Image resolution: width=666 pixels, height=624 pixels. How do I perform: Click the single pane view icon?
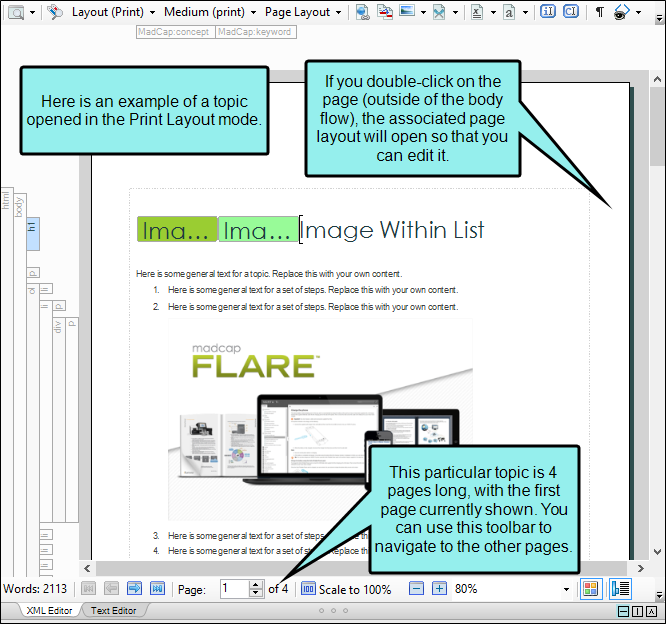pos(652,611)
